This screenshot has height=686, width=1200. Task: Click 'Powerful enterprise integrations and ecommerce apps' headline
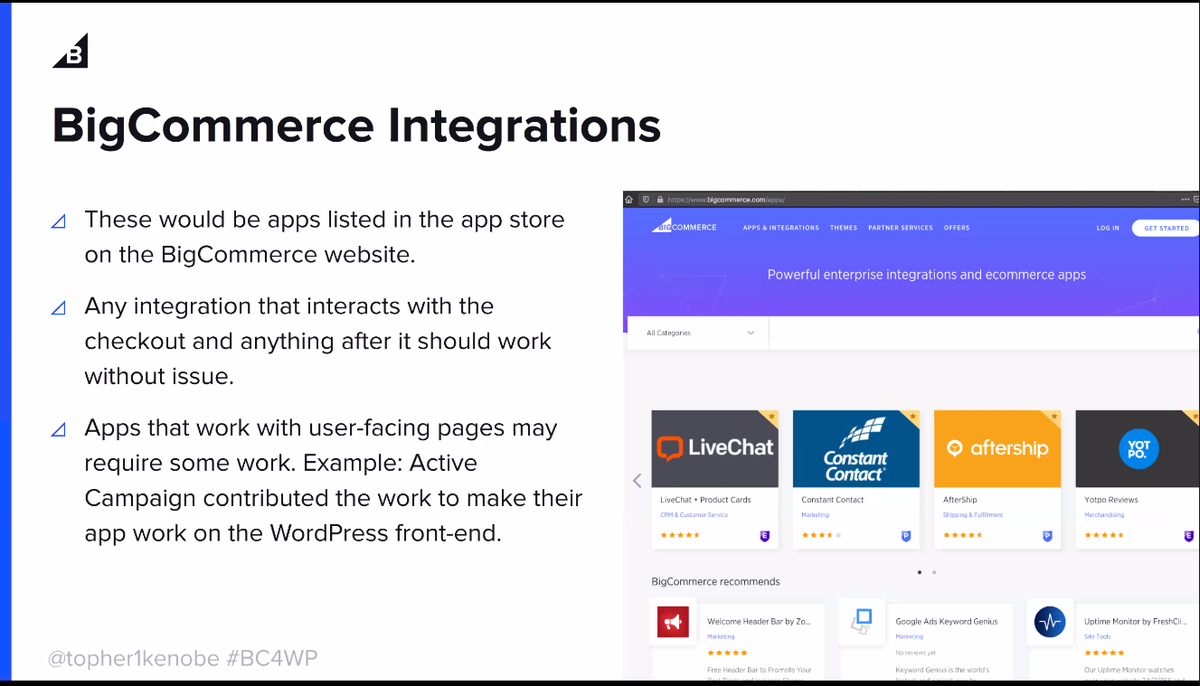tap(926, 274)
